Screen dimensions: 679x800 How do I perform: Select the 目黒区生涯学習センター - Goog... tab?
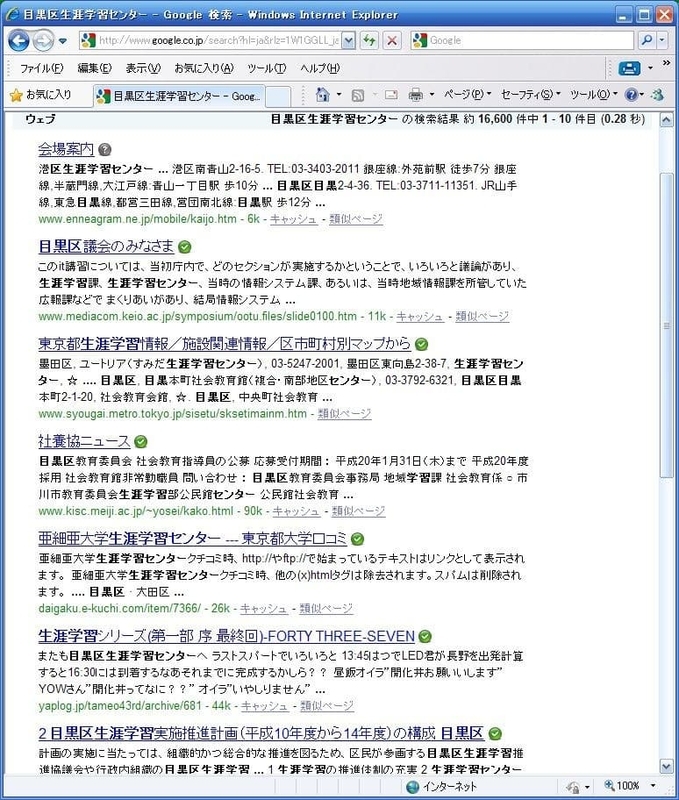(x=179, y=96)
